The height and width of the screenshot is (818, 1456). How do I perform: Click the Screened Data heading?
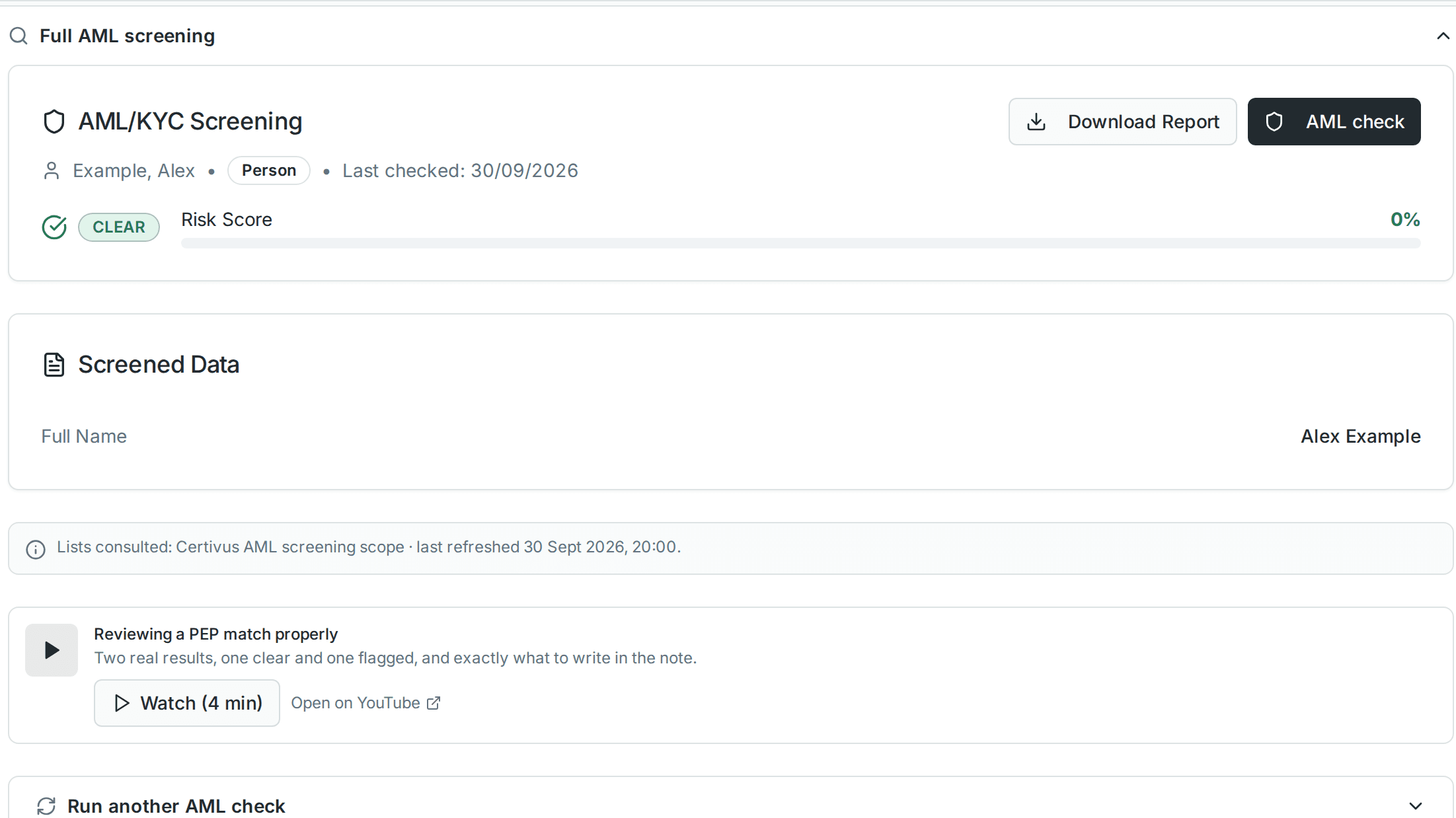159,365
